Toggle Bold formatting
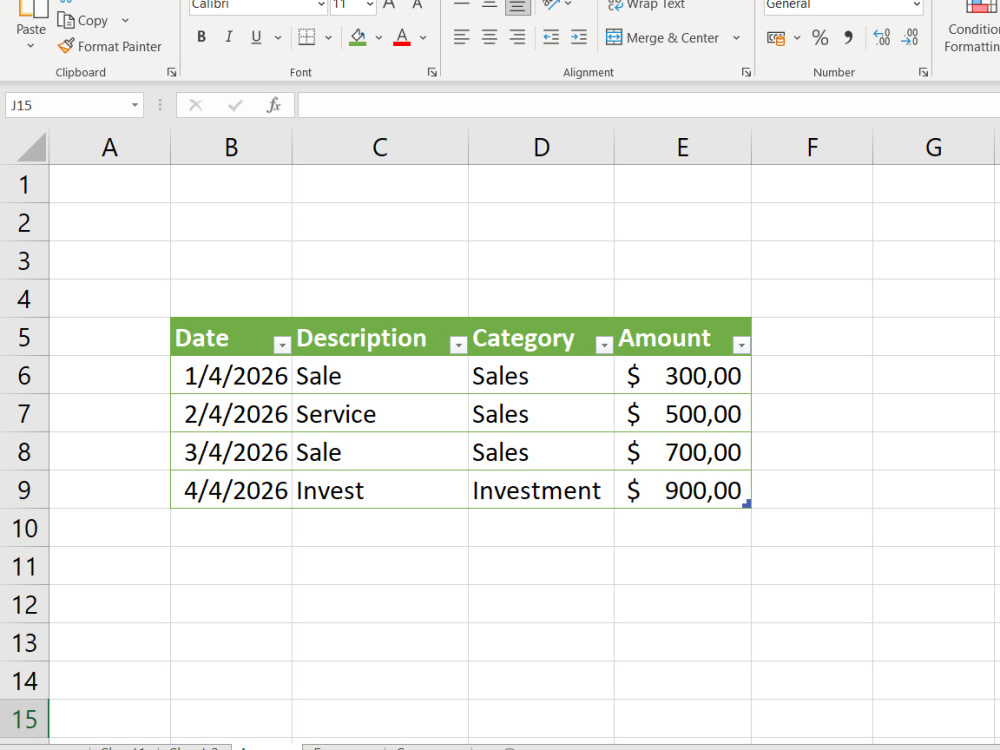The width and height of the screenshot is (1000, 750). [201, 37]
